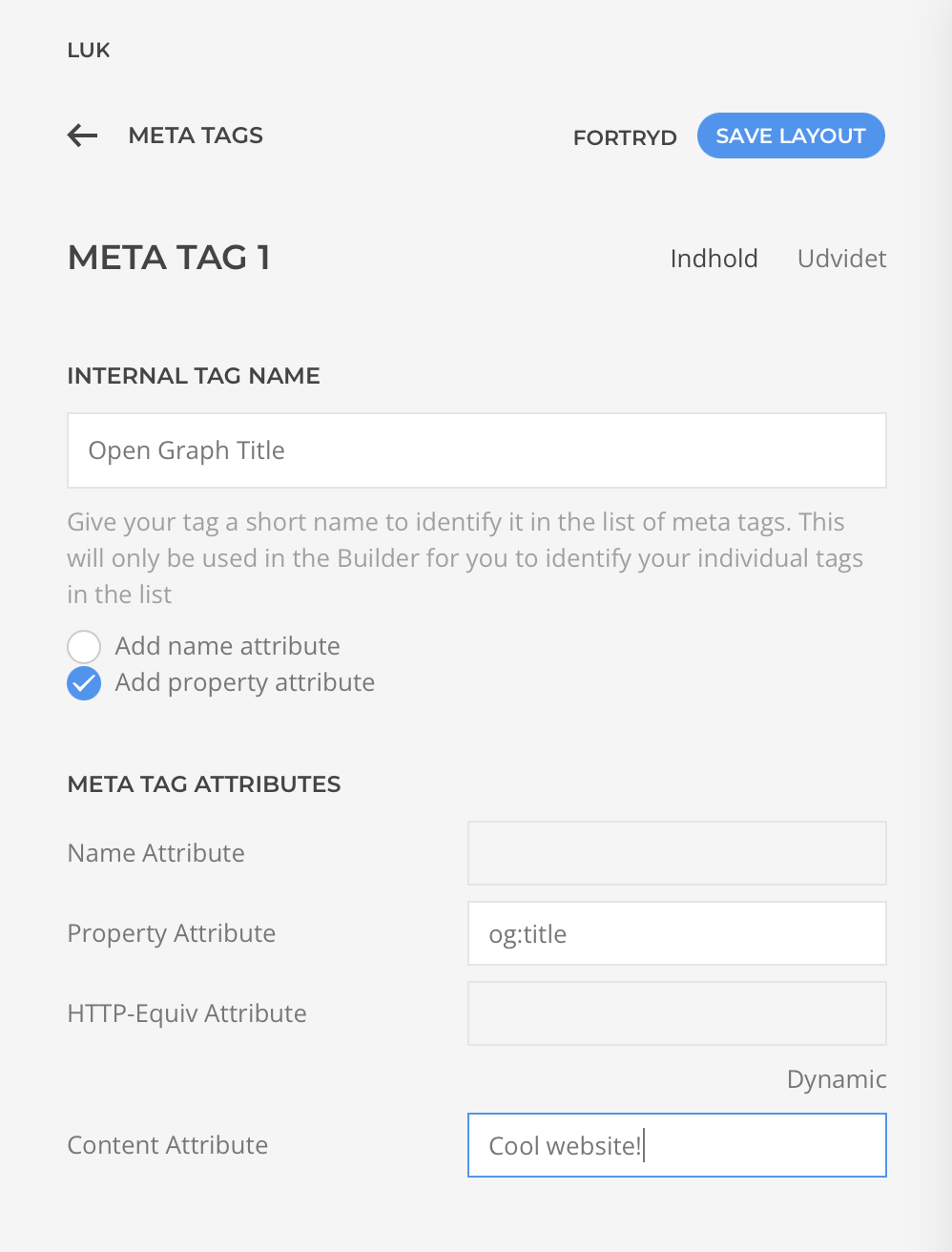
Task: Click the INTERNAL TAG NAME section label
Action: [x=194, y=376]
